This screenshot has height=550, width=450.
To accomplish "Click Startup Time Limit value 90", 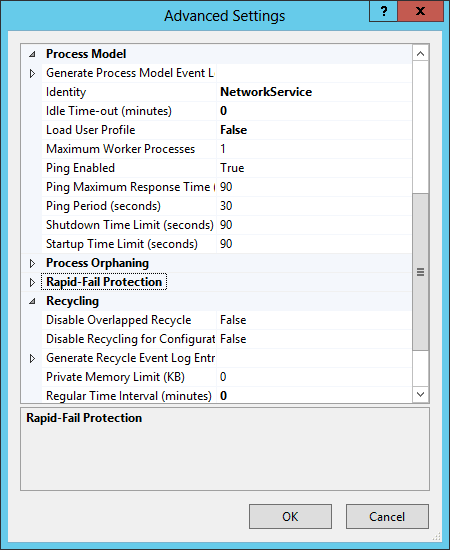I will coord(226,244).
